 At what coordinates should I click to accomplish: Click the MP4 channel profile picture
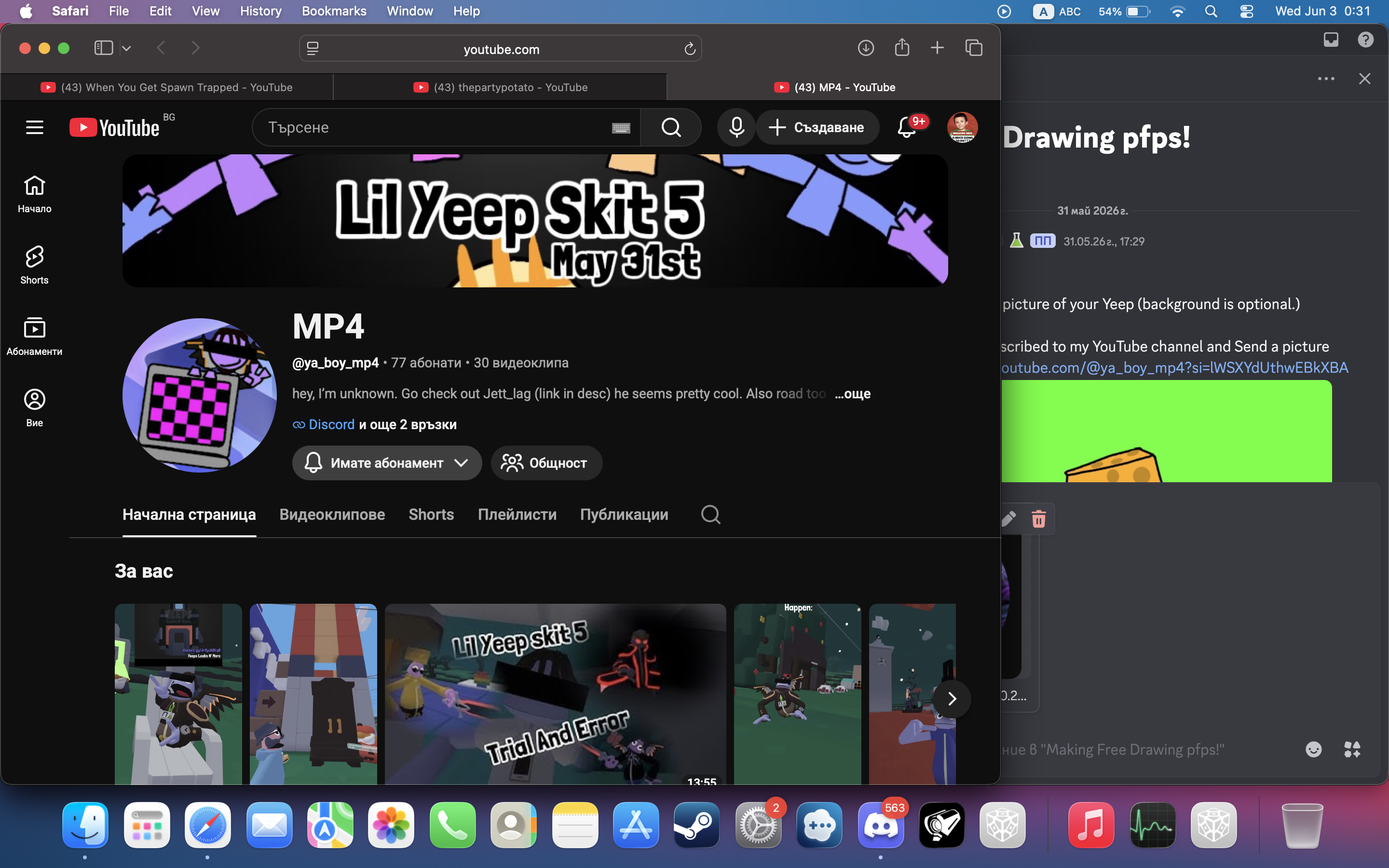[199, 395]
